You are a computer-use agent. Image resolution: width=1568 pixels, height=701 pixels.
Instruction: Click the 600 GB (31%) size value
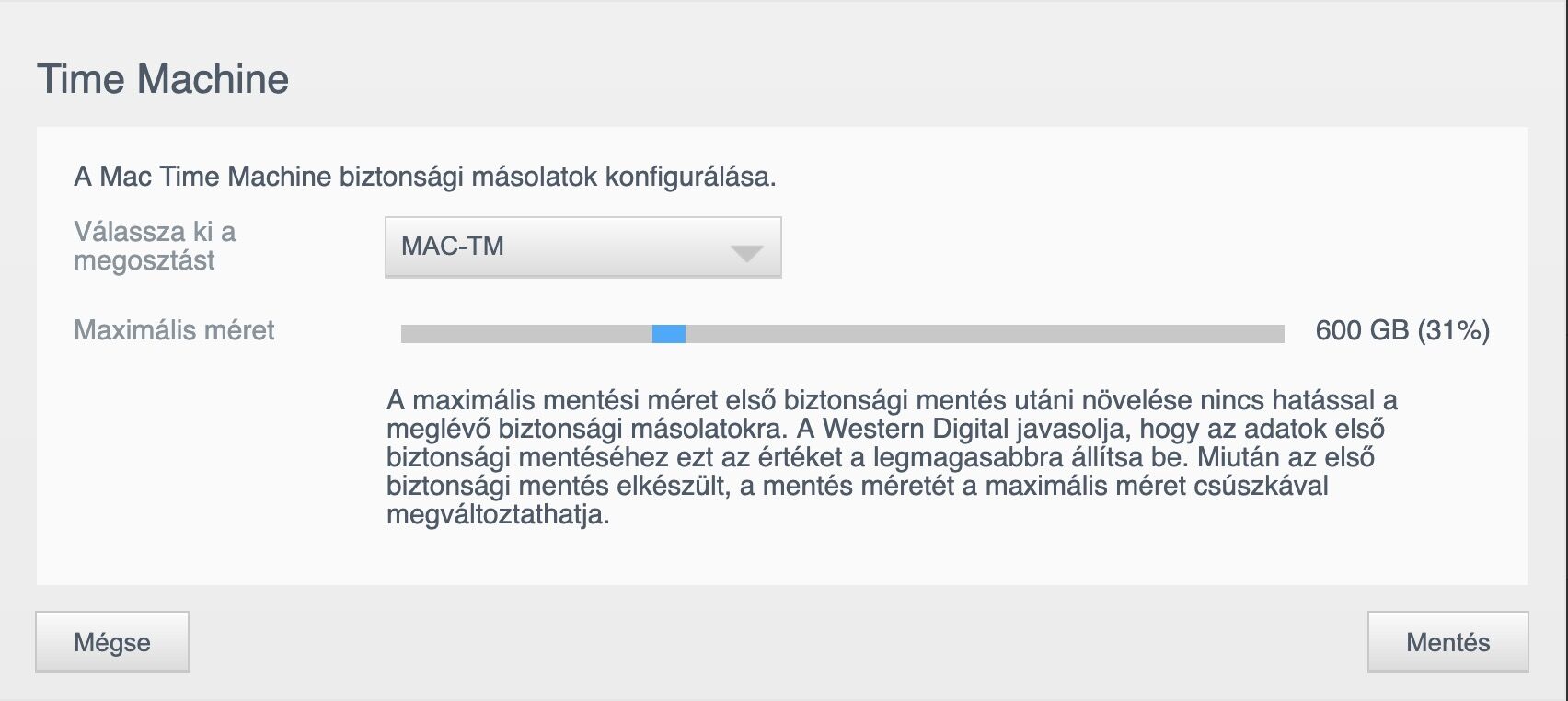click(x=1401, y=330)
